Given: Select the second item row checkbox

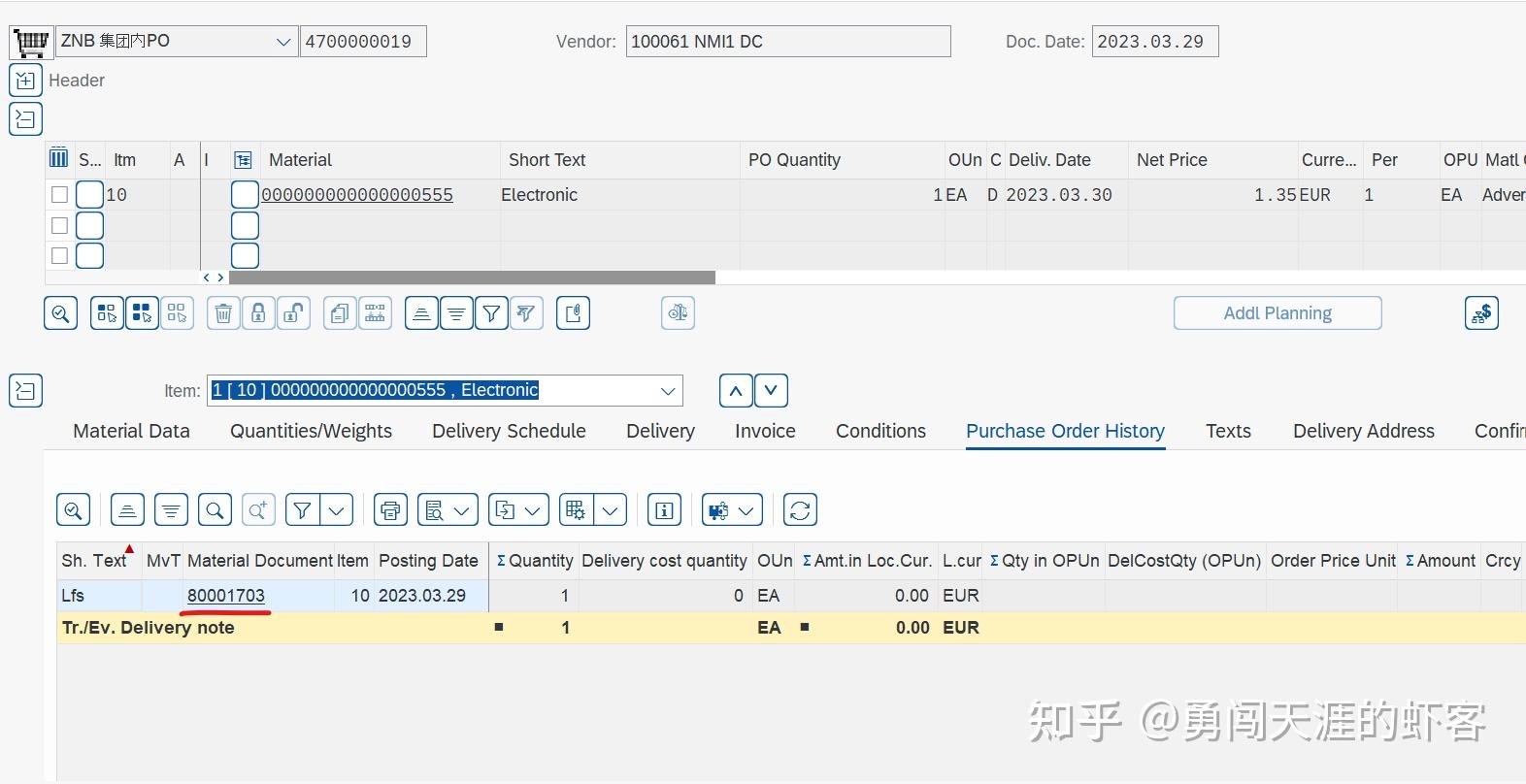Looking at the screenshot, I should coord(59,226).
